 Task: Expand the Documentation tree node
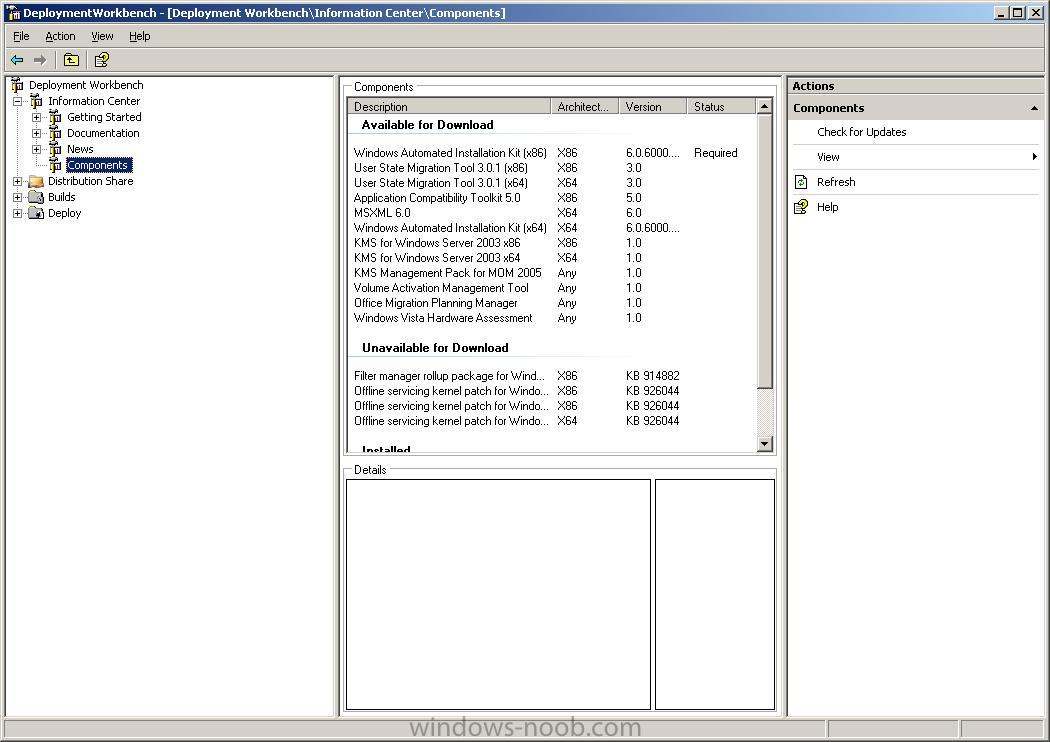(x=36, y=133)
